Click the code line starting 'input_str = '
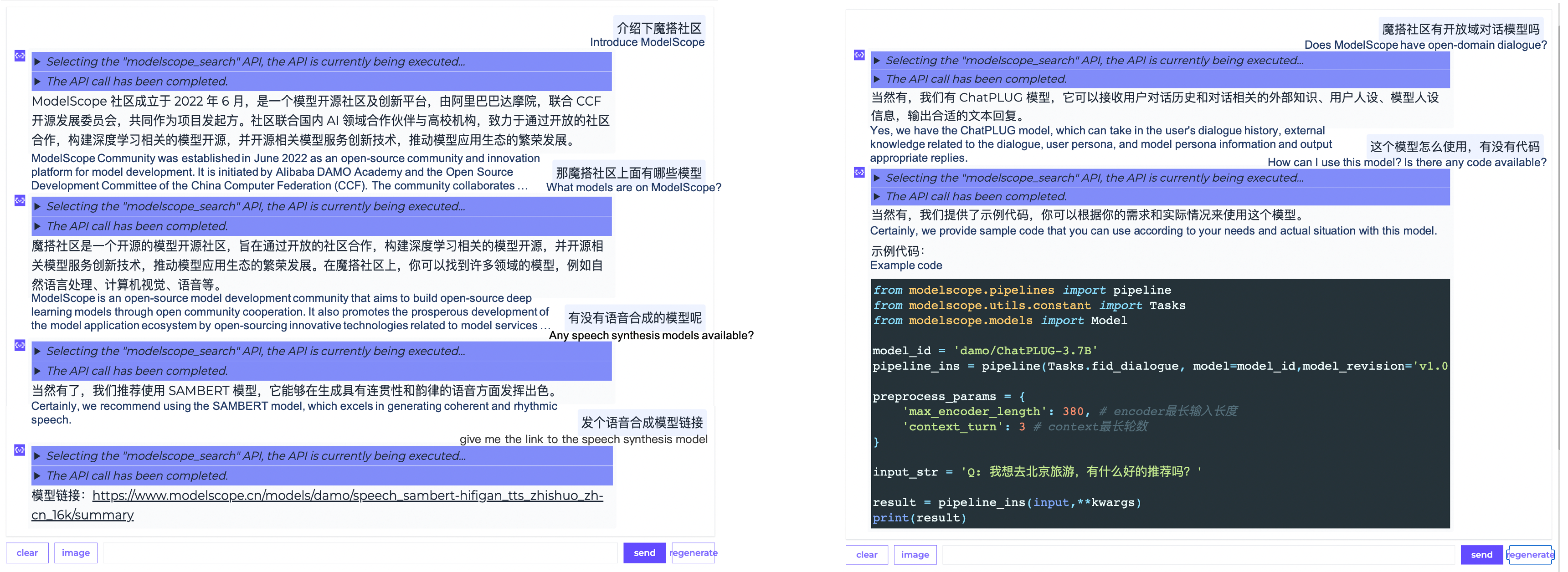This screenshot has width=1568, height=572. (1037, 472)
